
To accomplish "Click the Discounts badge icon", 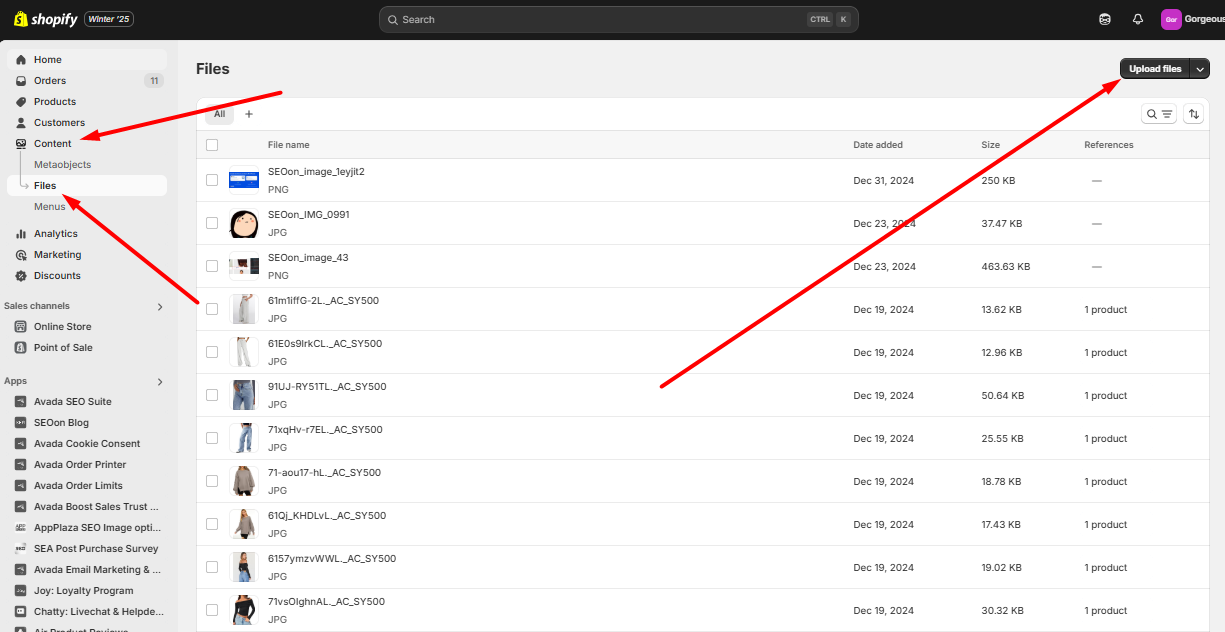I will (x=21, y=276).
